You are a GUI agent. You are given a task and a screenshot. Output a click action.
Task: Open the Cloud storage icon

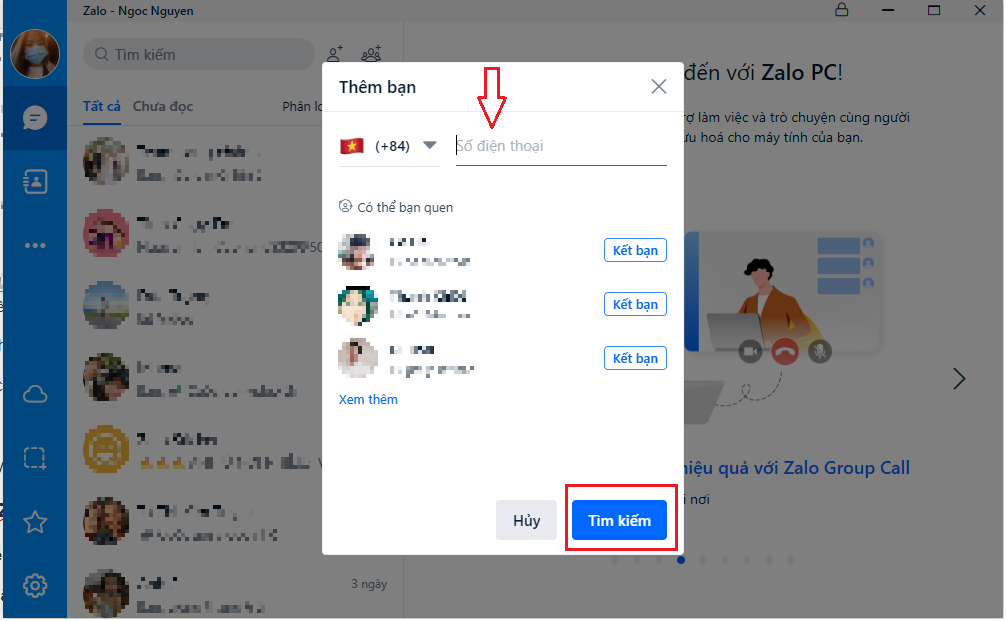(35, 394)
